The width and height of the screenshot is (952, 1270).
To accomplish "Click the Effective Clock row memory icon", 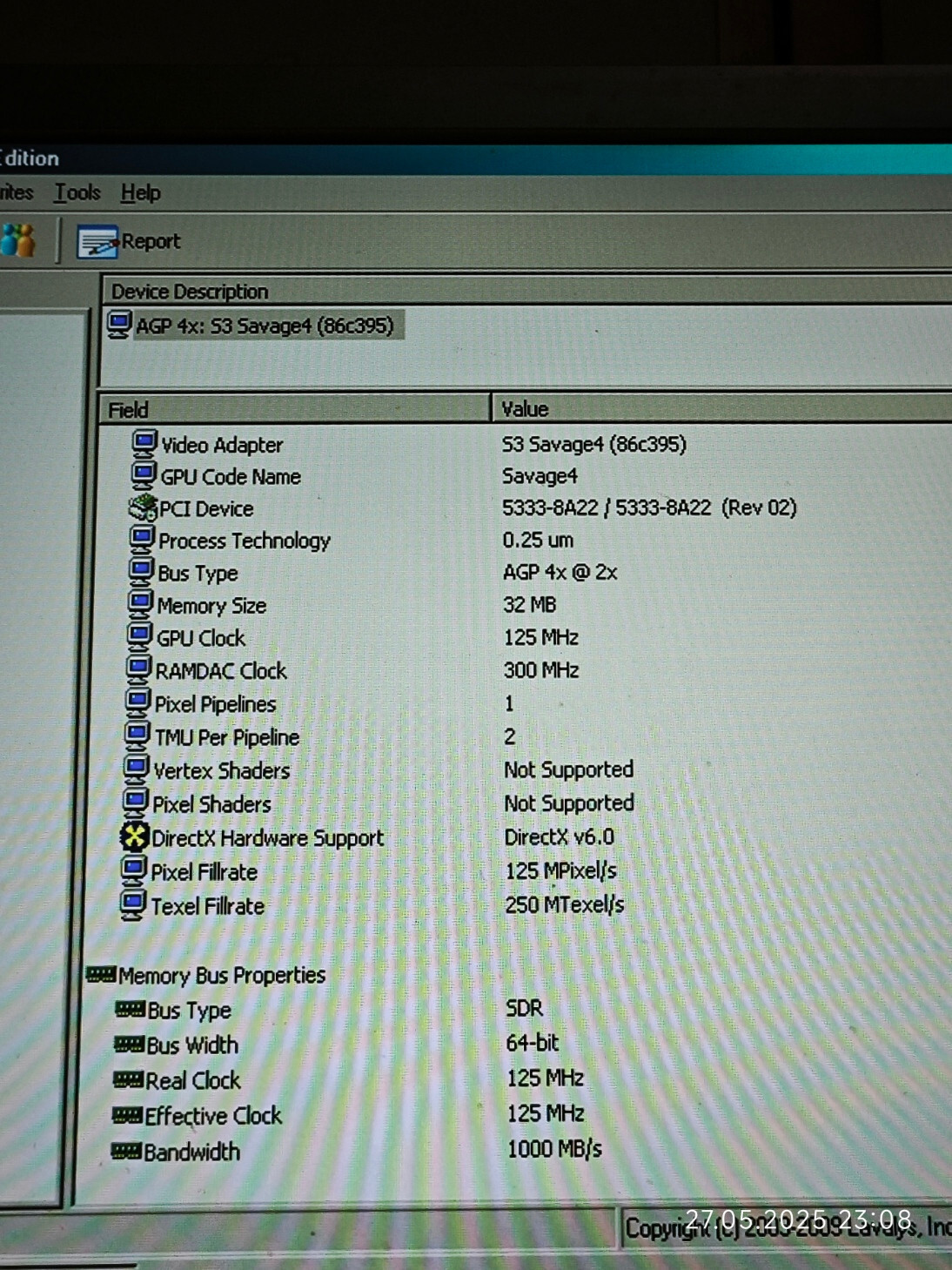I will [x=127, y=1116].
